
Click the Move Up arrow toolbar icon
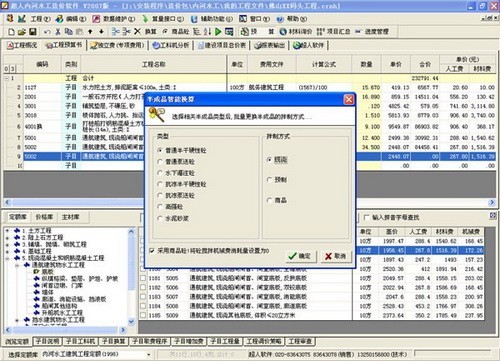click(x=90, y=32)
